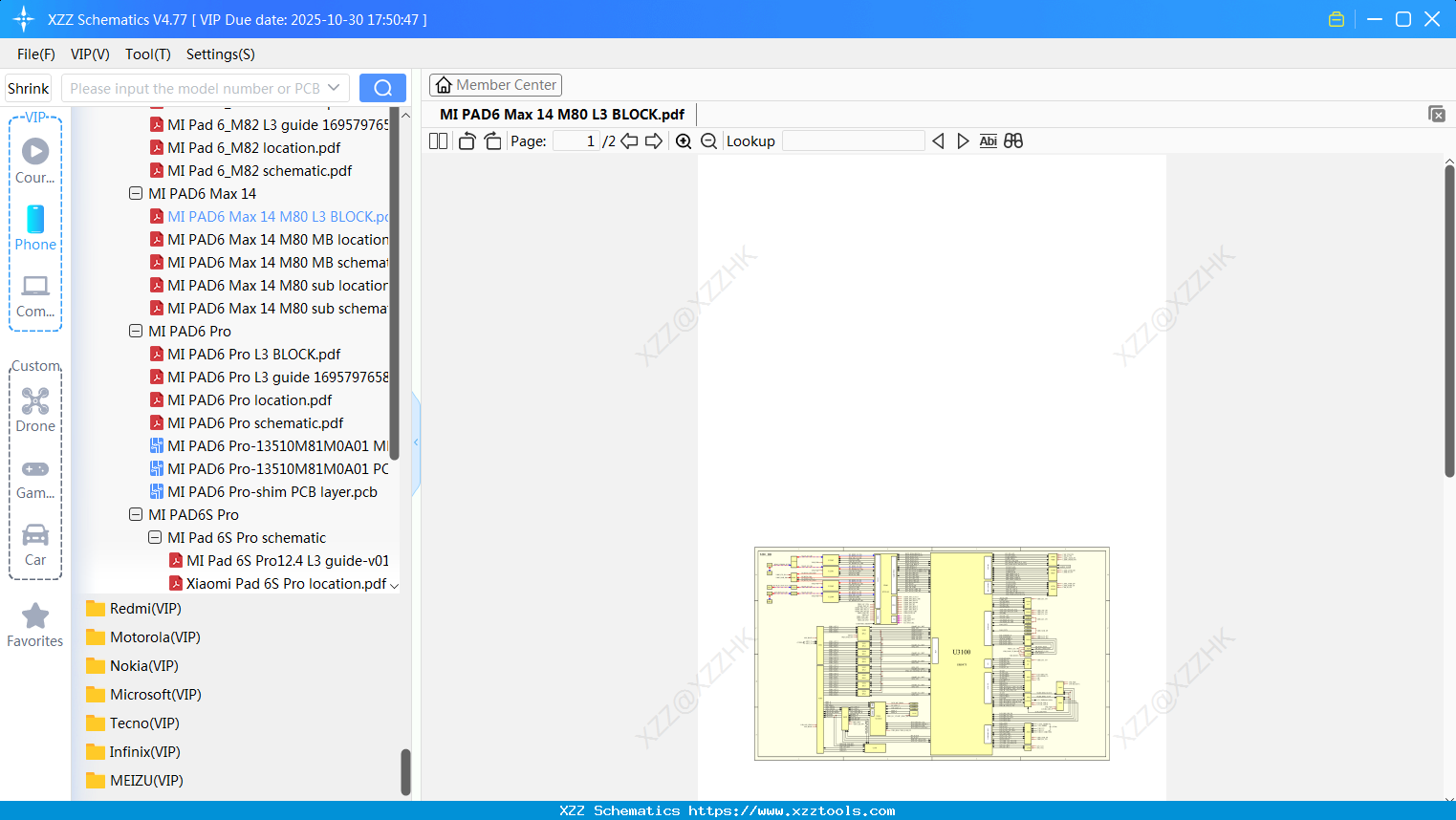
Task: Collapse the MI PAD6 Max 14 node
Action: 136,194
